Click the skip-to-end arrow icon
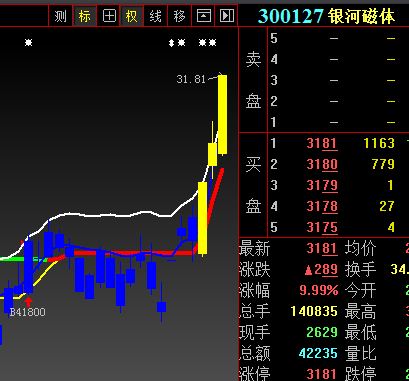 point(227,16)
